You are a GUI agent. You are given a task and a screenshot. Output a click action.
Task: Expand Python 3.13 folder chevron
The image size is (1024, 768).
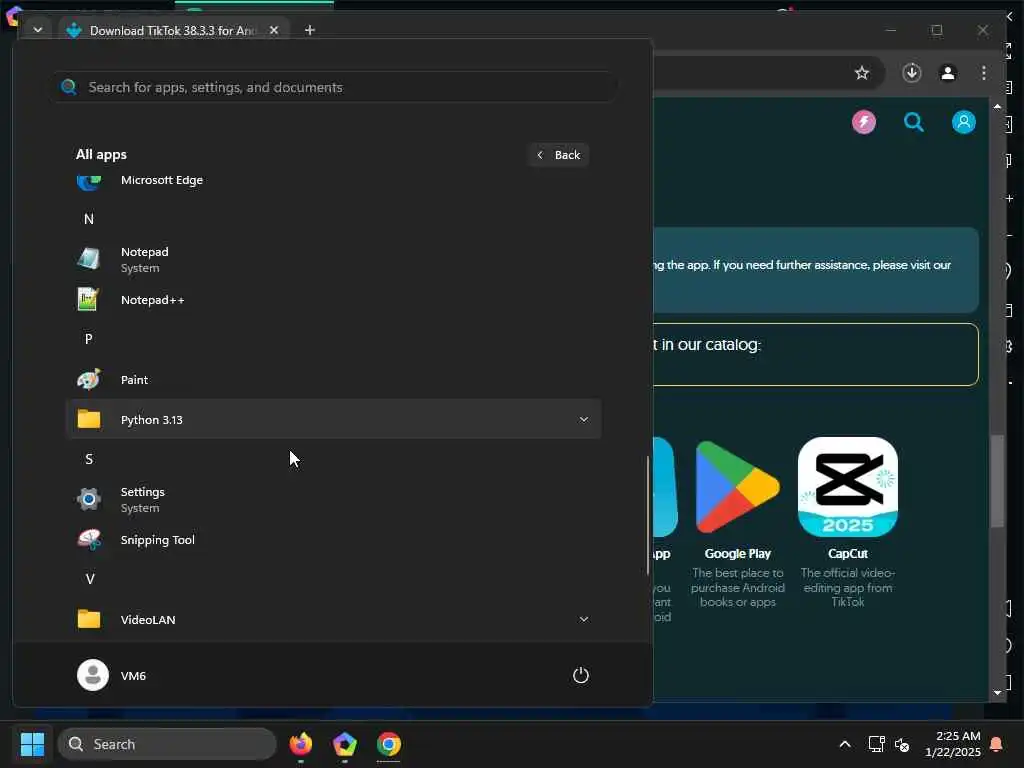click(584, 419)
